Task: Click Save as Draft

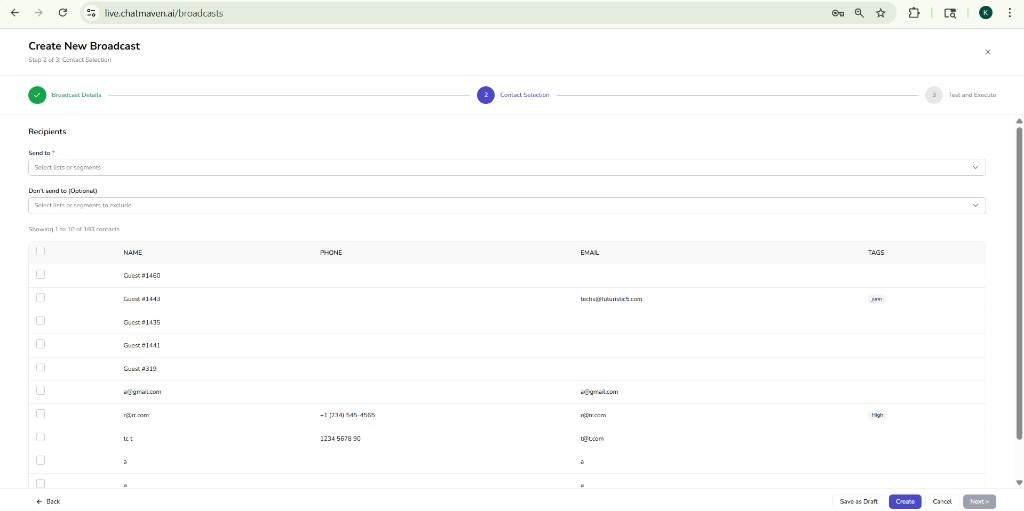Action: (859, 501)
